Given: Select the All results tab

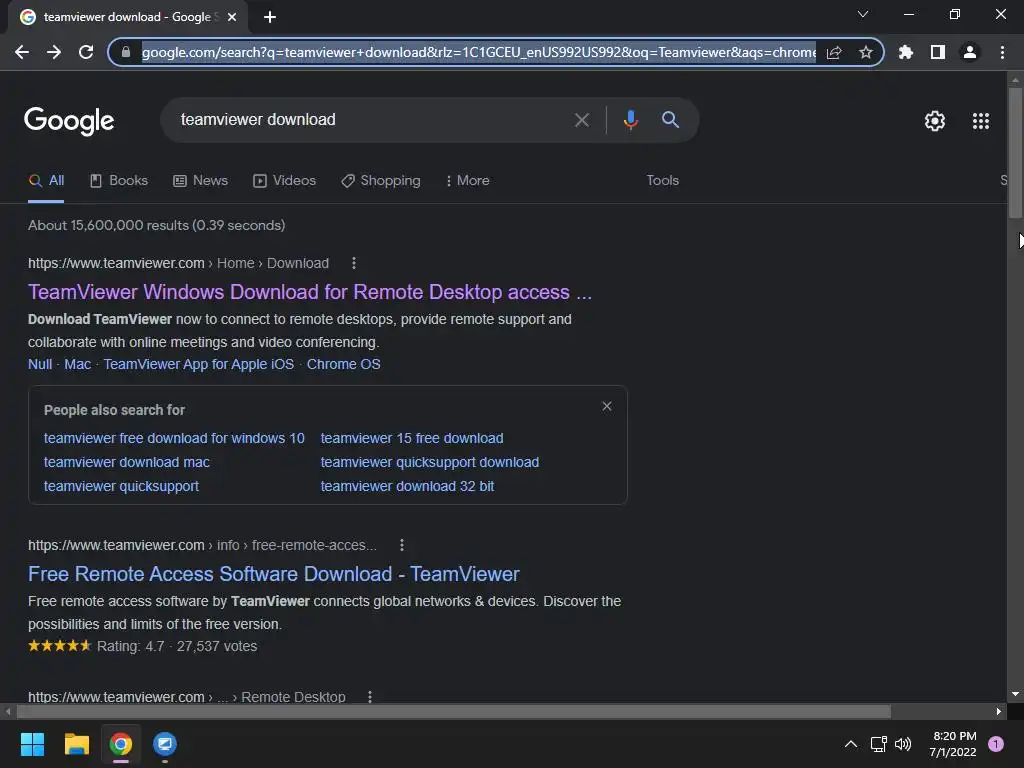Looking at the screenshot, I should tap(46, 181).
